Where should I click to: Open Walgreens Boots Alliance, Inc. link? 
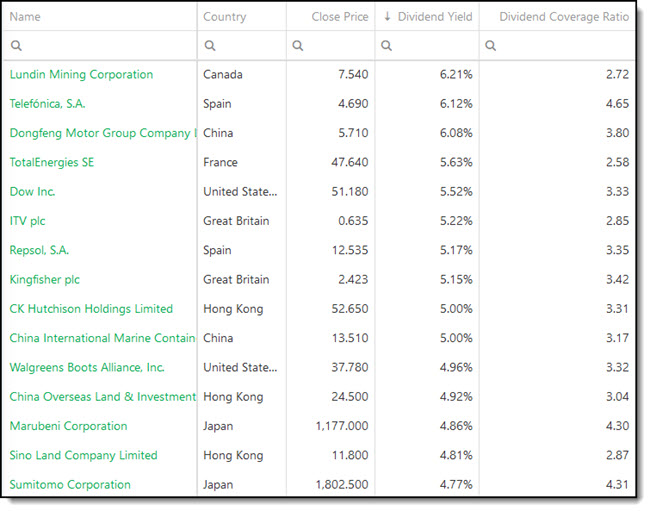(87, 368)
